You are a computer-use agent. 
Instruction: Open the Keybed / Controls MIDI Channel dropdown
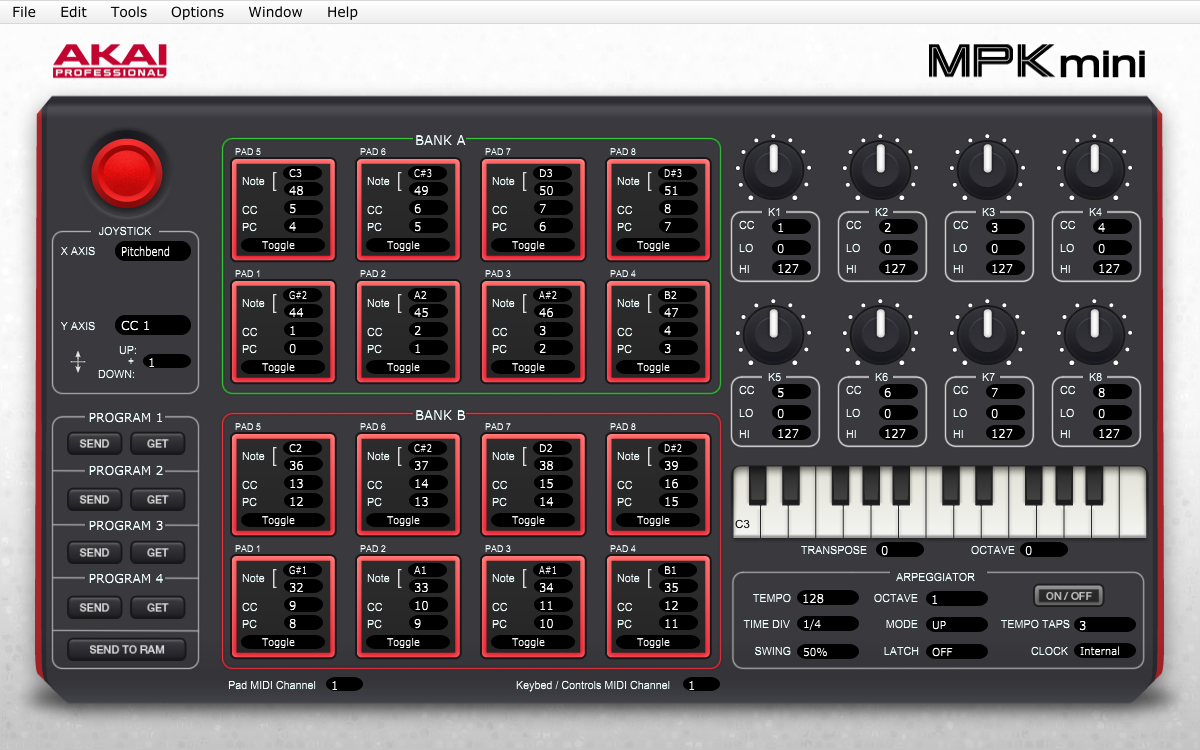point(701,685)
